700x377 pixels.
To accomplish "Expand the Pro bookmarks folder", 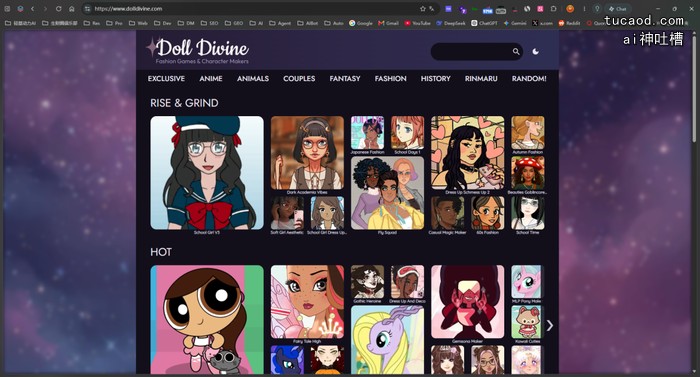I will (114, 23).
